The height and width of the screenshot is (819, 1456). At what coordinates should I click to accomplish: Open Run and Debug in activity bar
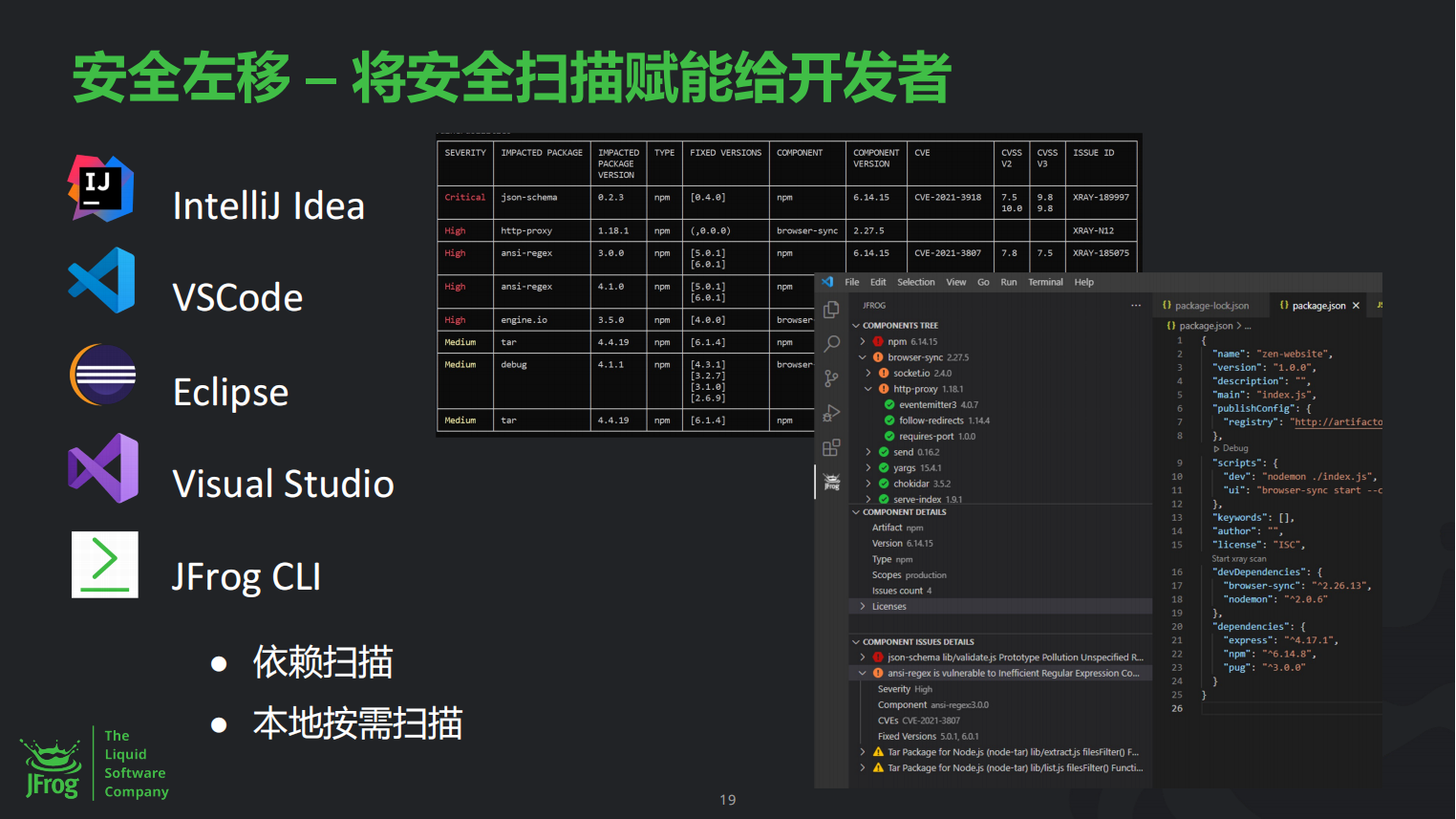coord(831,413)
